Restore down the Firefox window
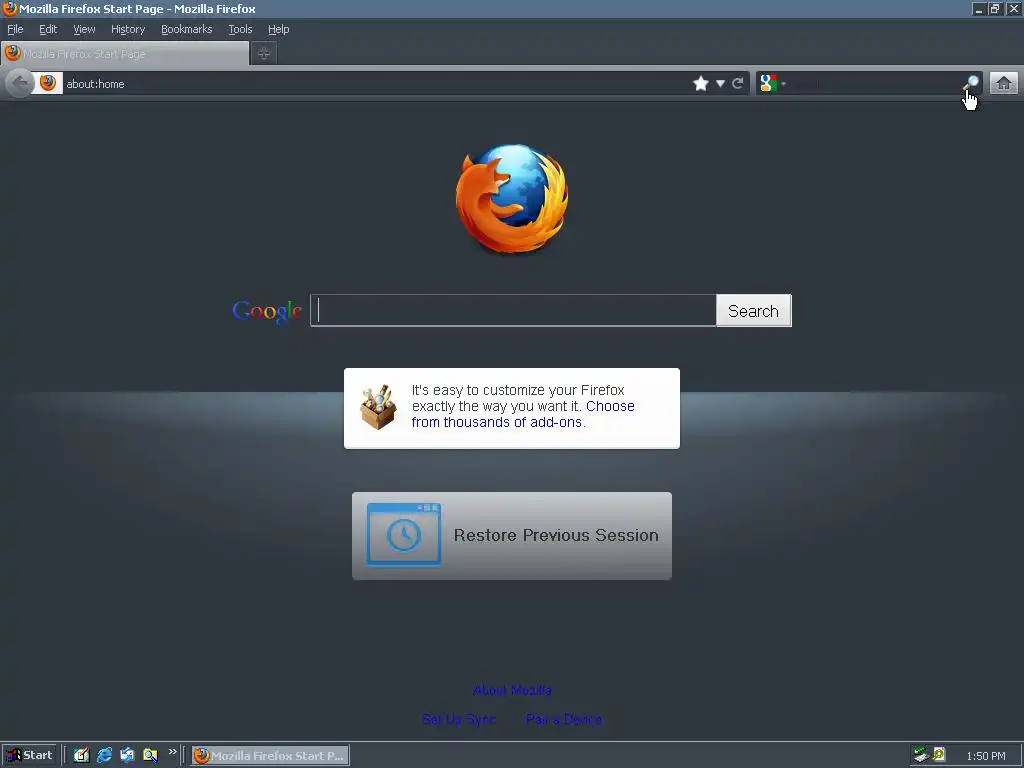Image resolution: width=1024 pixels, height=768 pixels. [995, 8]
